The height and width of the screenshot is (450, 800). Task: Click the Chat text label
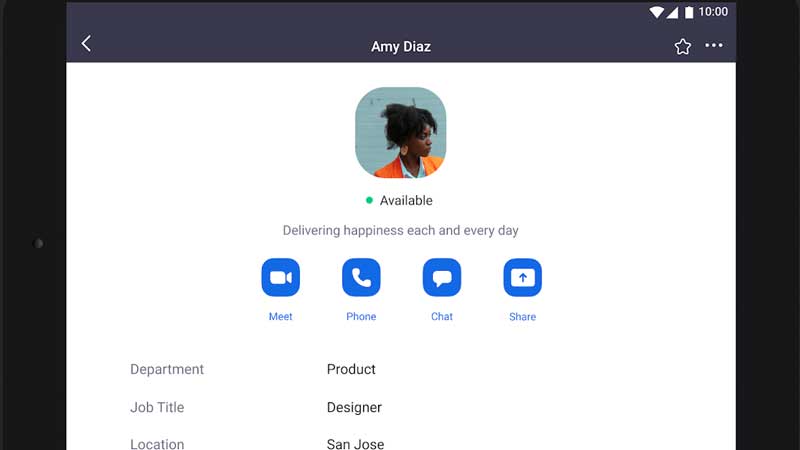(442, 316)
